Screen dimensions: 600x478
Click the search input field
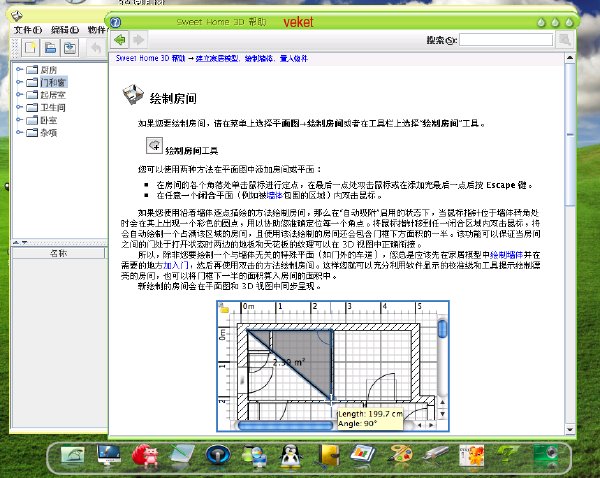point(506,40)
